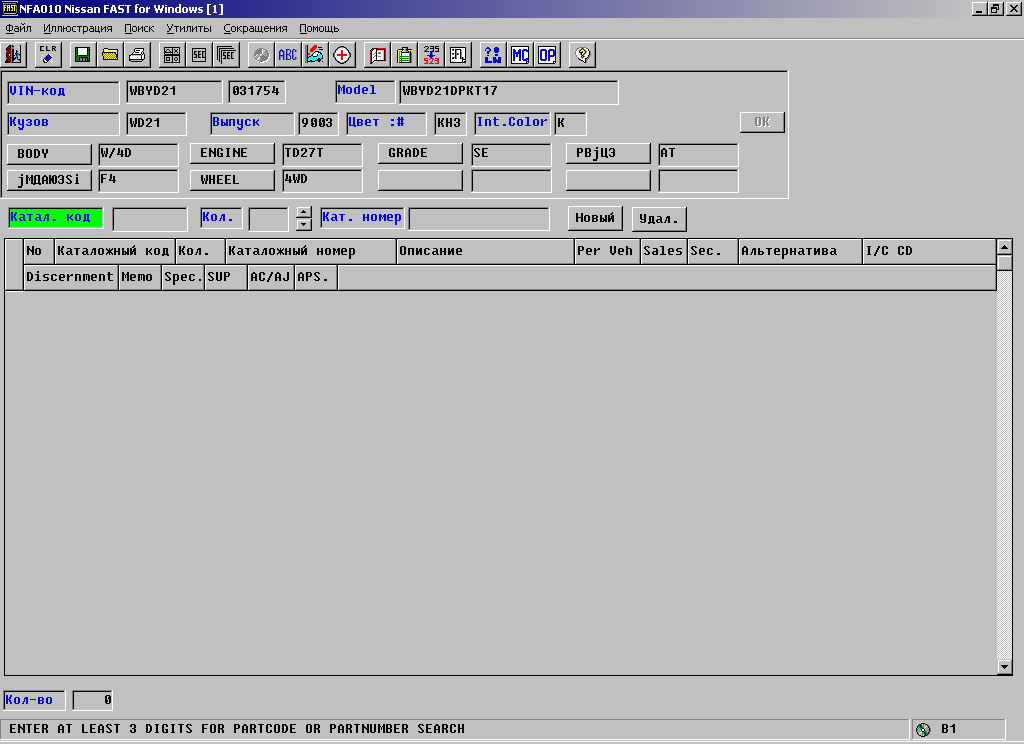Click the Каталожный номер column header

[311, 251]
